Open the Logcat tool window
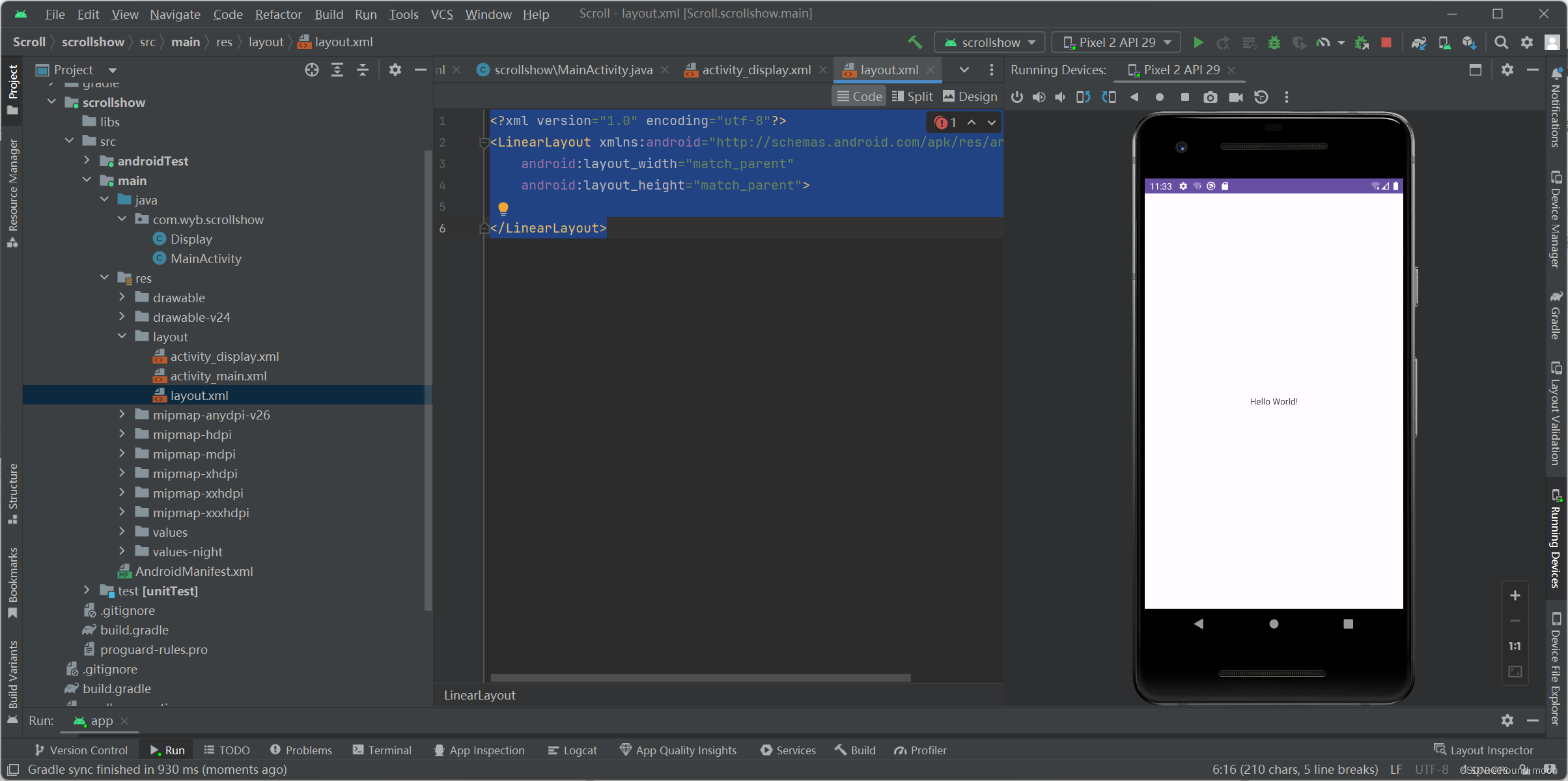The image size is (1568, 781). (x=572, y=750)
